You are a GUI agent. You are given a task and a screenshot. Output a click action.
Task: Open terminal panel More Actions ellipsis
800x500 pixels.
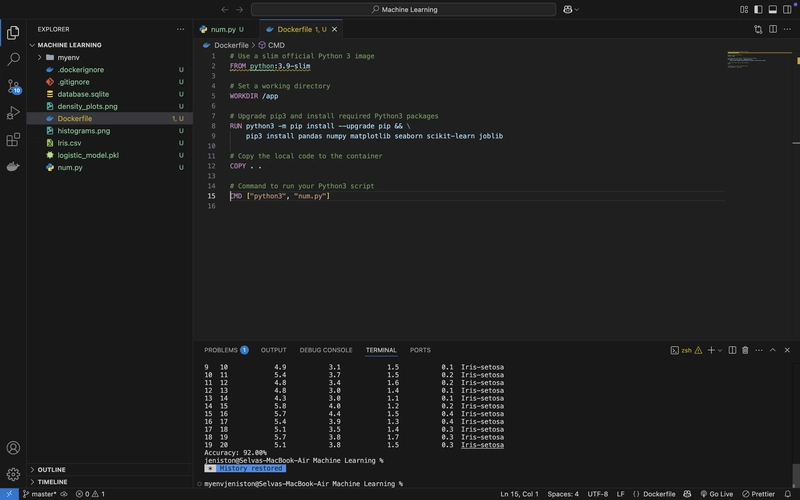click(759, 350)
